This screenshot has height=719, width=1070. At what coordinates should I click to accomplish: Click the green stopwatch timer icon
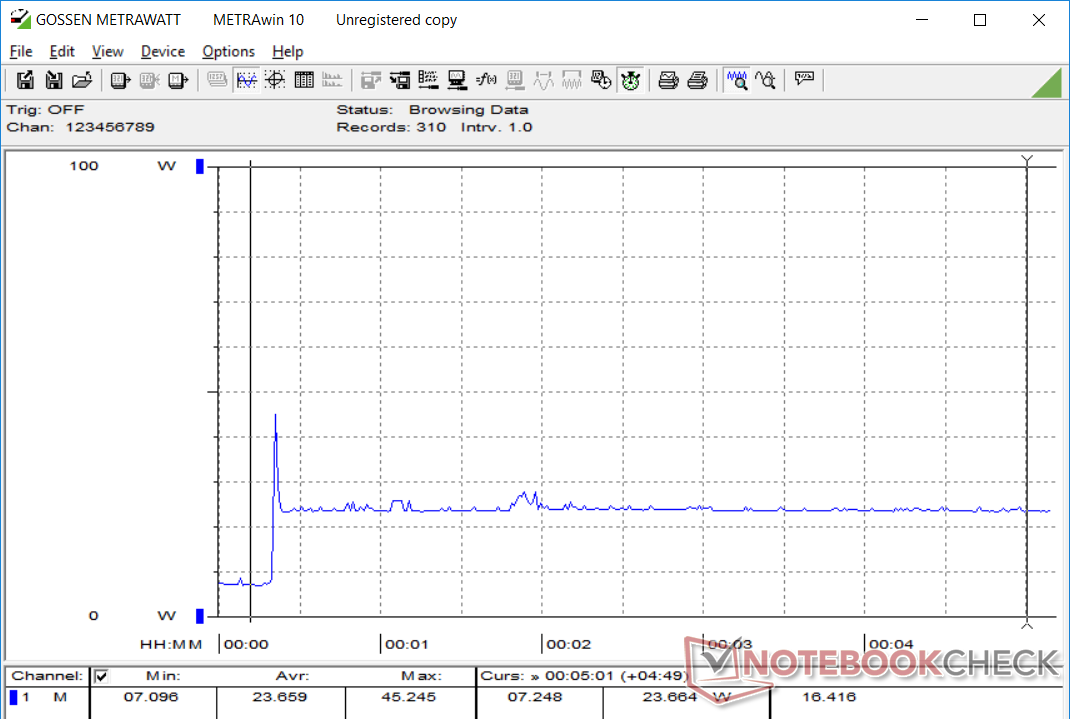click(630, 80)
